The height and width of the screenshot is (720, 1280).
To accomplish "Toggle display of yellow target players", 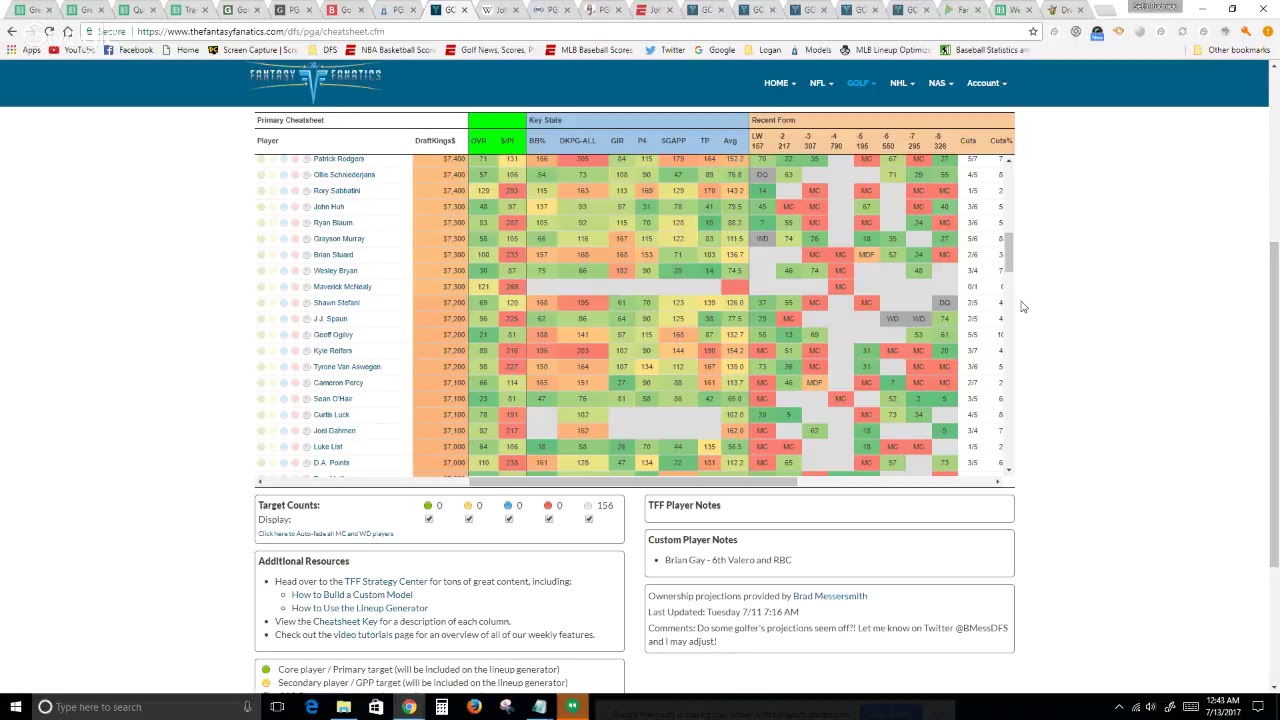I will [x=469, y=519].
